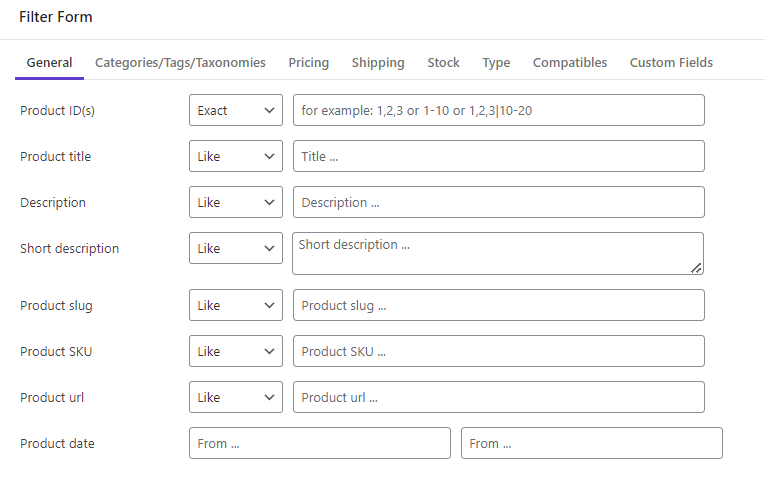The image size is (765, 493).
Task: Expand the Description operator dropdown
Action: click(x=236, y=202)
